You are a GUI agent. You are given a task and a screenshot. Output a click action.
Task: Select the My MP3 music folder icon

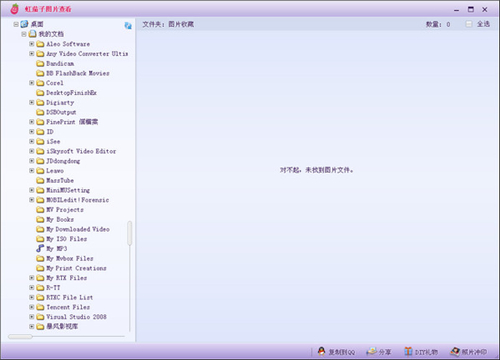(40, 248)
